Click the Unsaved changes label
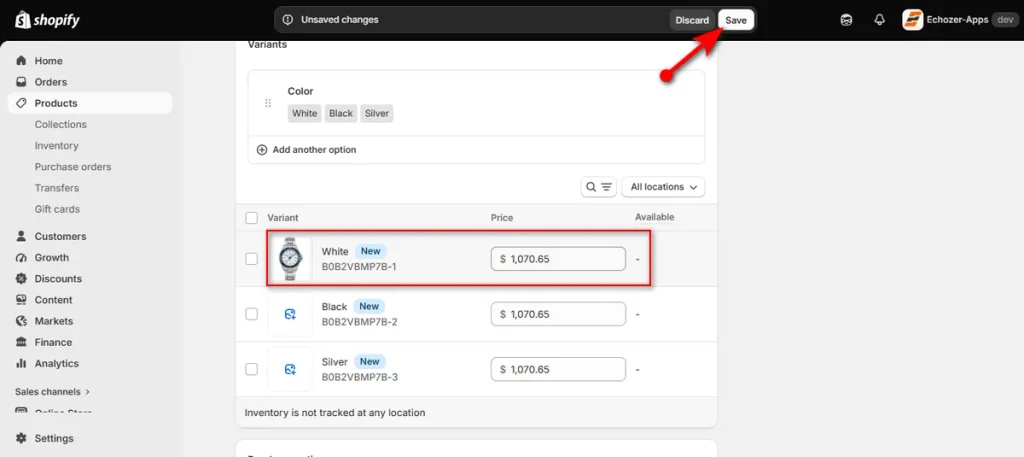Viewport: 1024px width, 457px height. (340, 20)
